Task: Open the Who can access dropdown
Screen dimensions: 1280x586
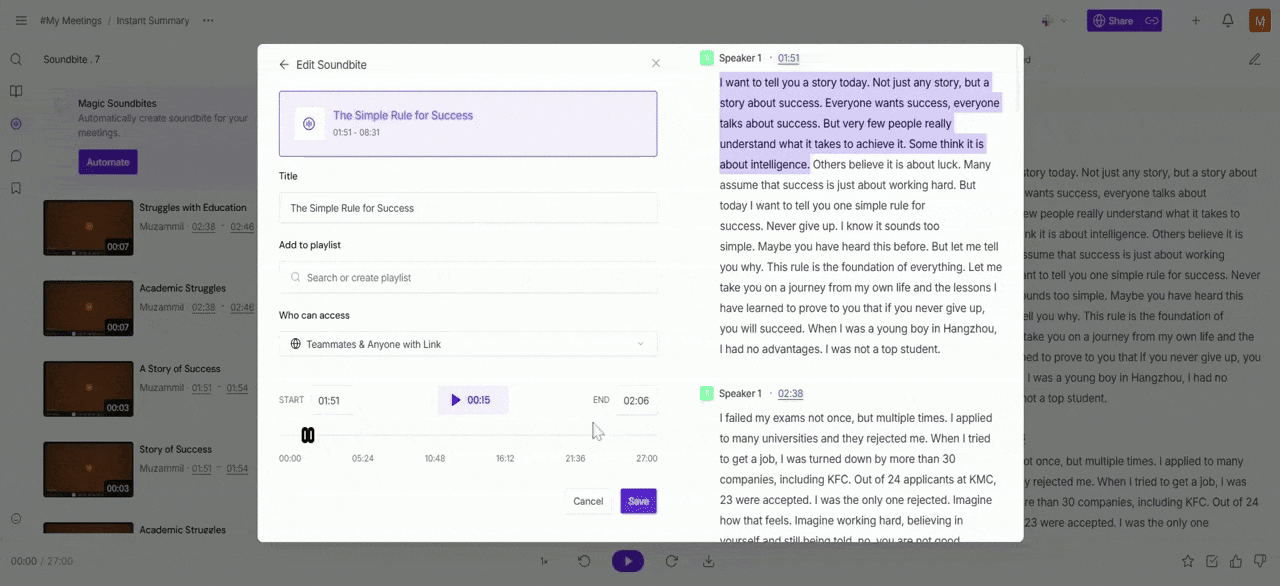Action: point(467,342)
